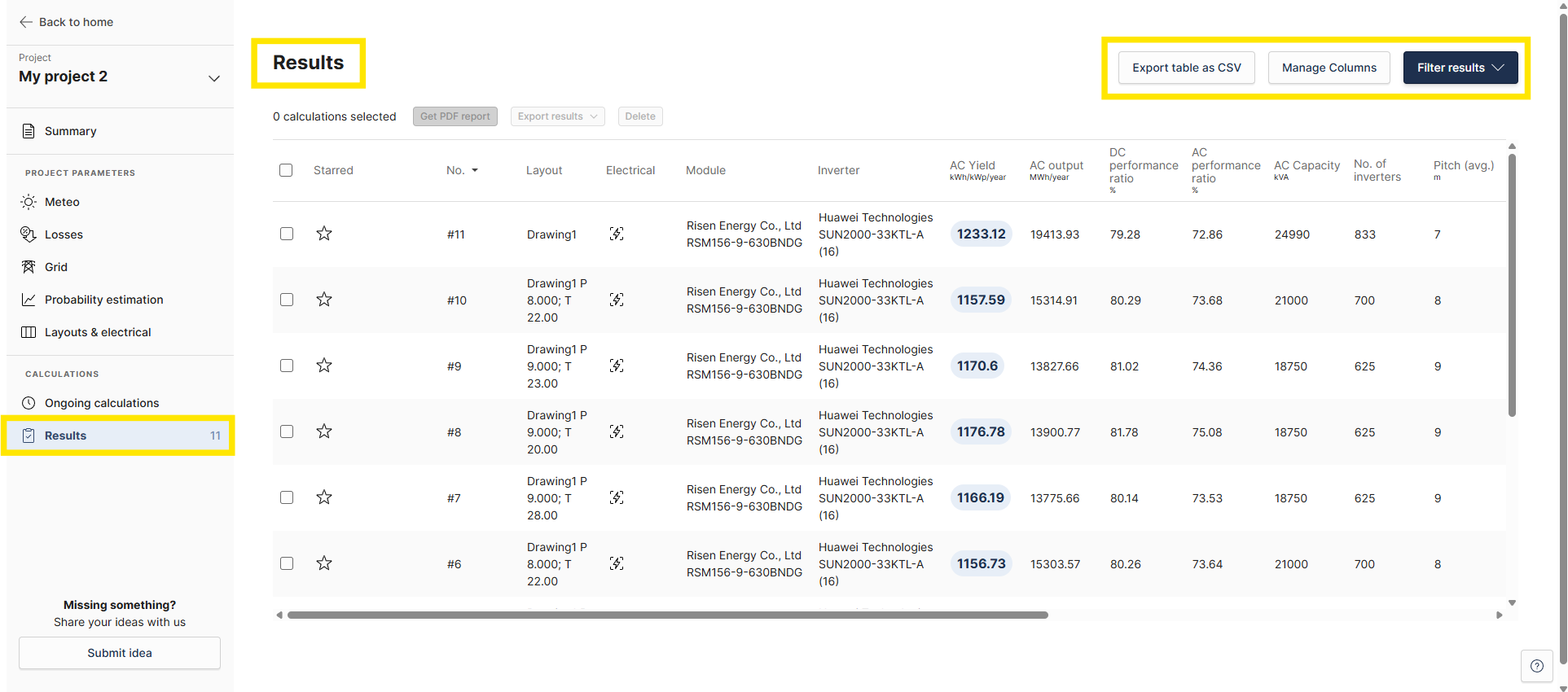Click the Starred column header
Image resolution: width=1568 pixels, height=692 pixels.
pos(333,170)
